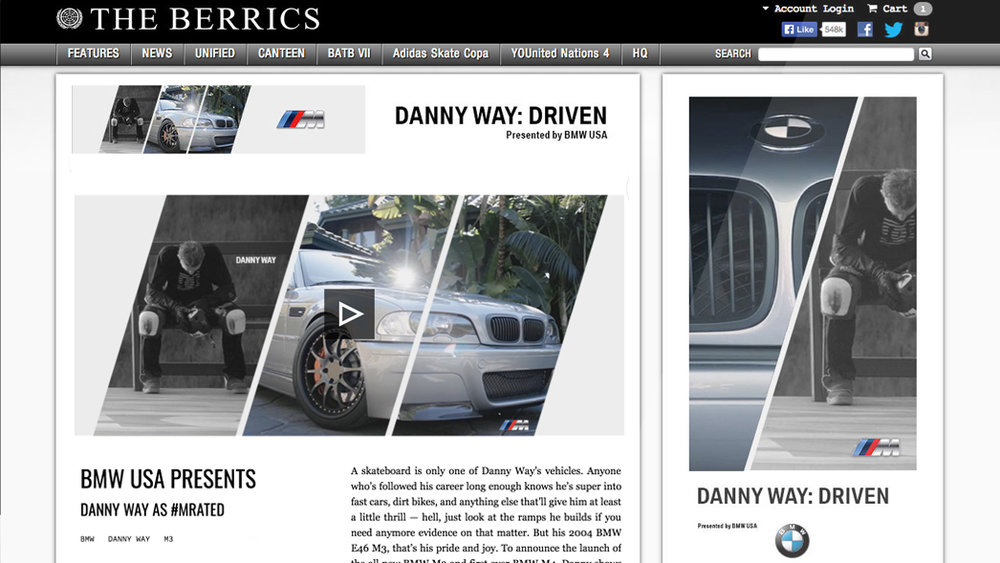Open the Danny Way Driven header banner thumbnail
This screenshot has height=563, width=1000.
coord(218,119)
